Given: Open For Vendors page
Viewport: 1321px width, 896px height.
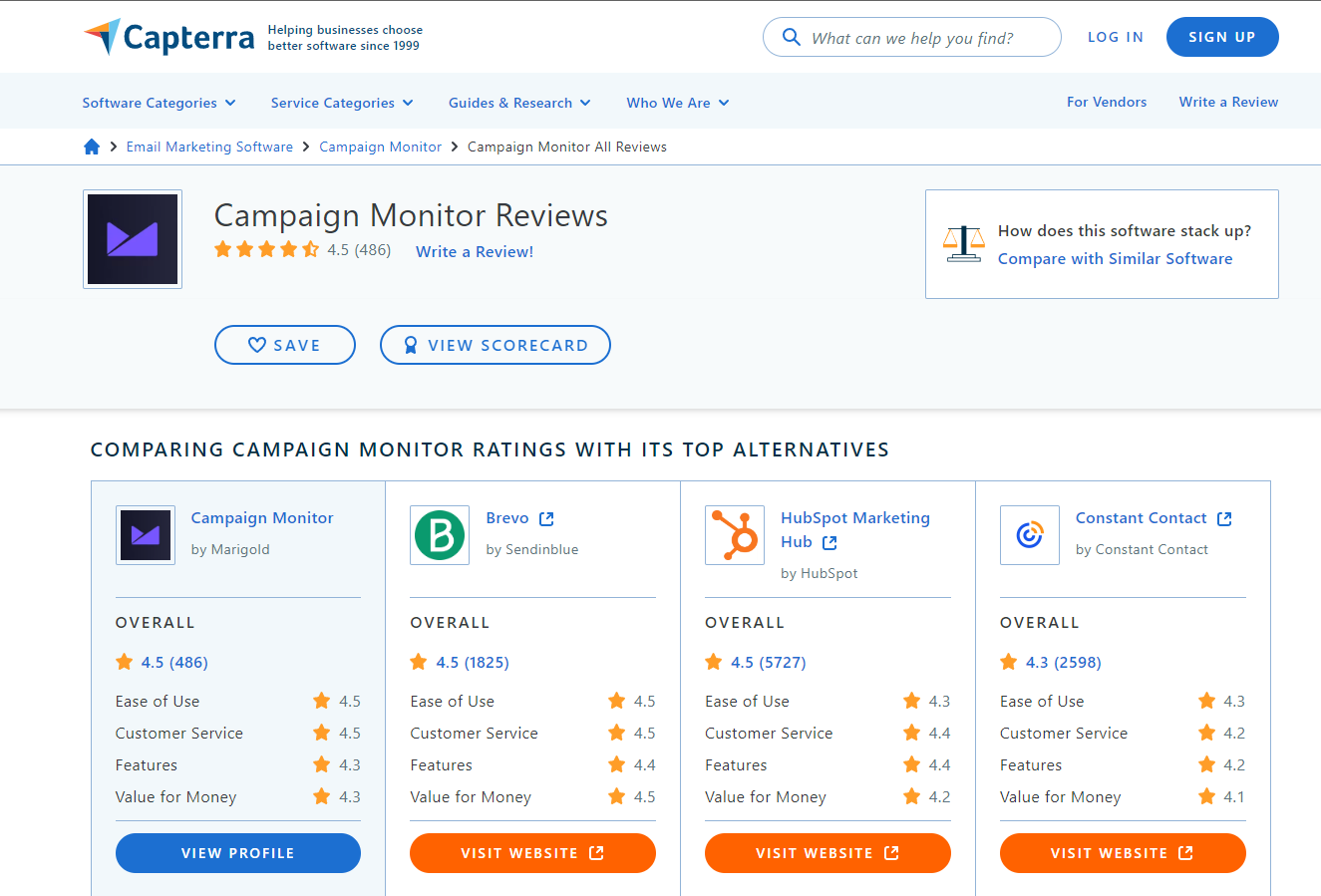Looking at the screenshot, I should click(1107, 102).
